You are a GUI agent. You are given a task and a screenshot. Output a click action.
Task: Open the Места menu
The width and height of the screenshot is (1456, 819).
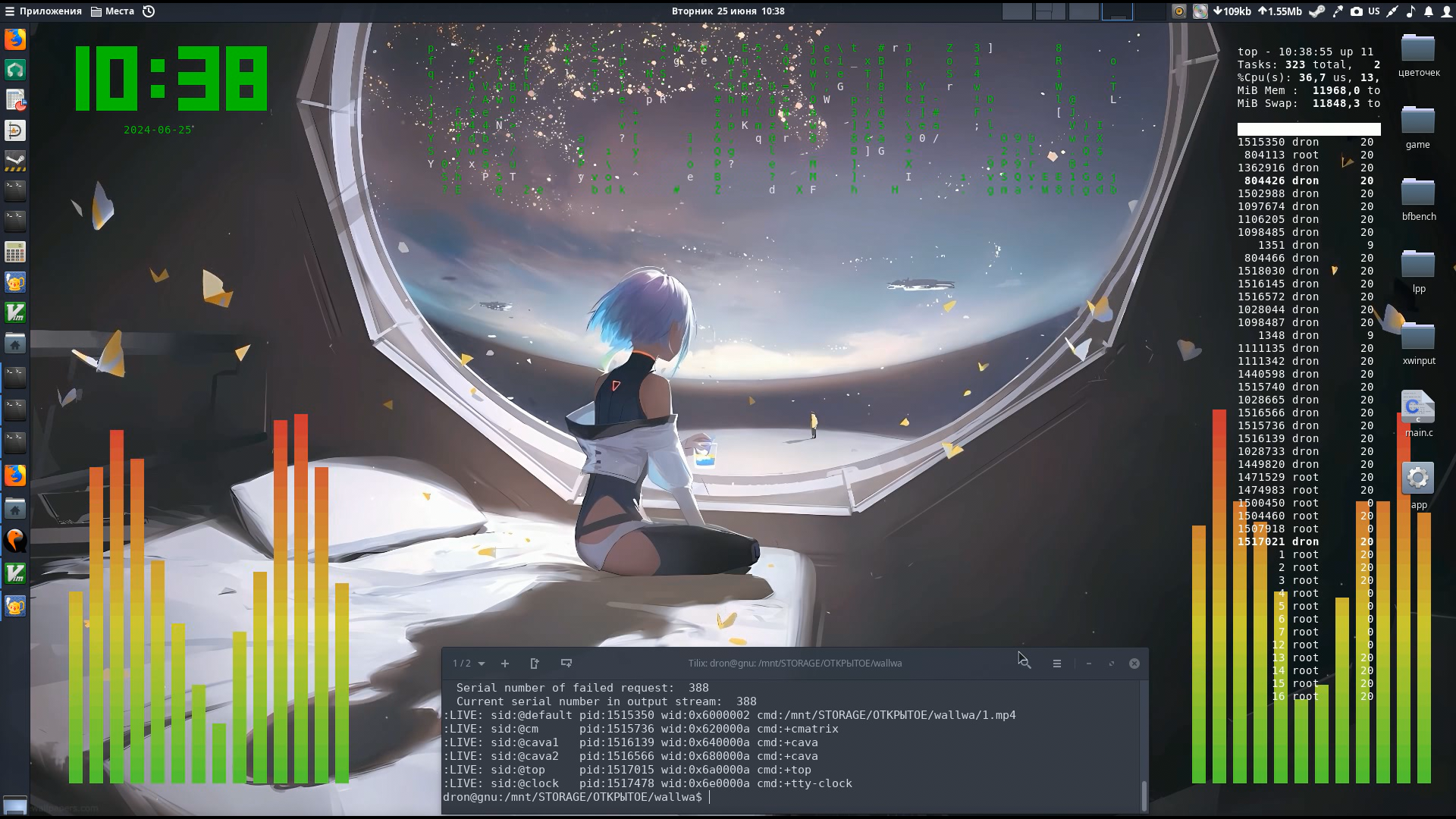112,11
